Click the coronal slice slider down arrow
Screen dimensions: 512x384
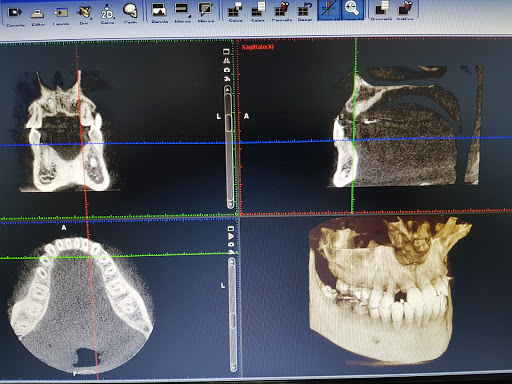[230, 204]
